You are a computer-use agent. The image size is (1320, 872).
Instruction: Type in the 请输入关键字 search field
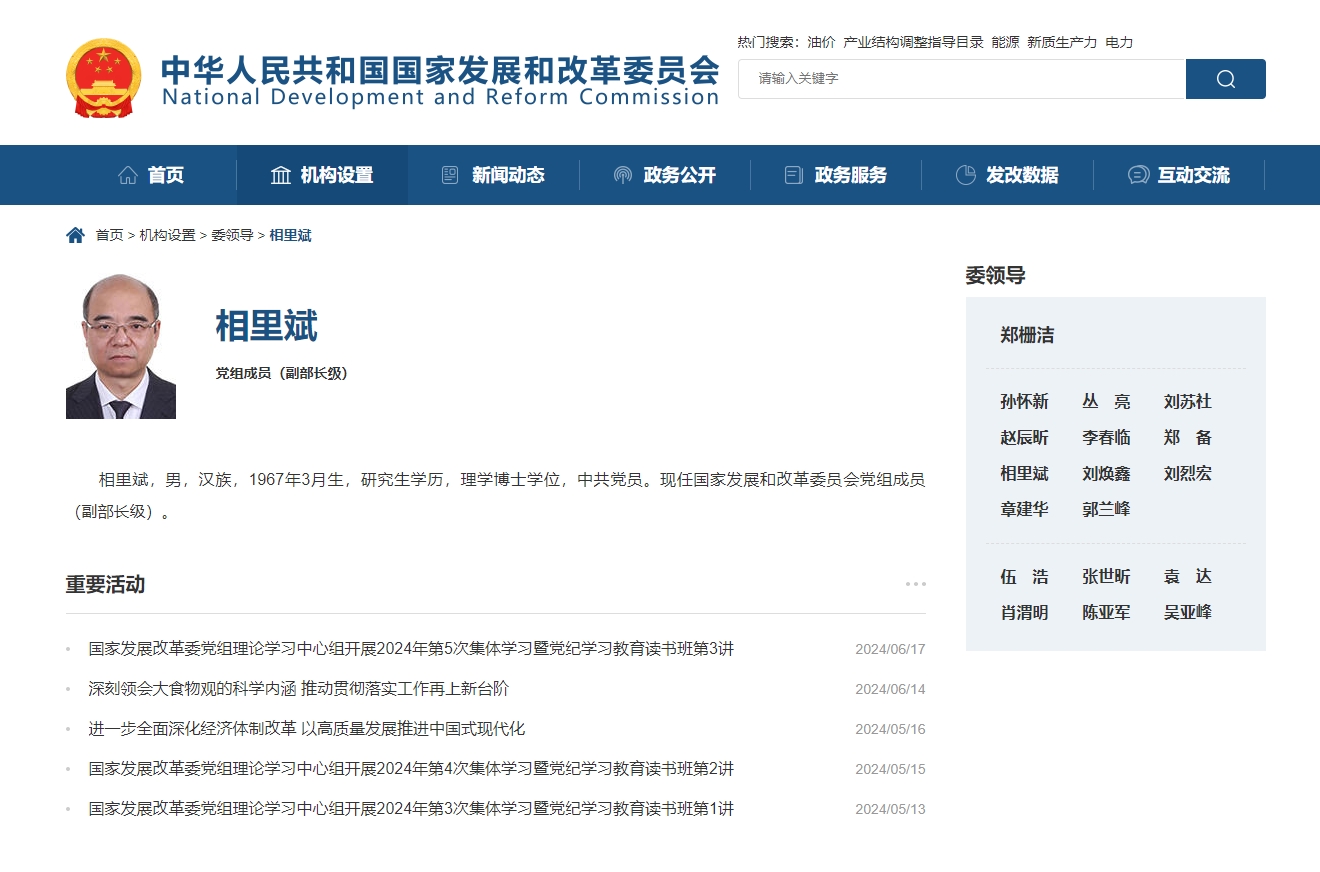tap(961, 79)
